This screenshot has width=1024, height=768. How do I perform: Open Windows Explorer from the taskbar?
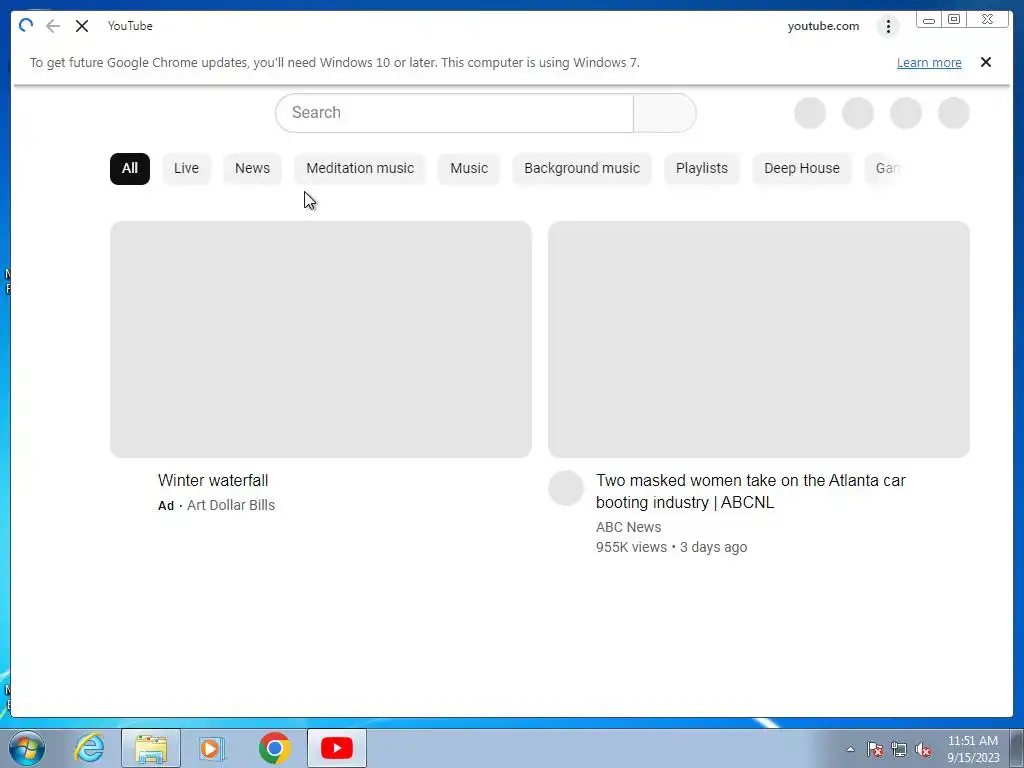[x=151, y=748]
